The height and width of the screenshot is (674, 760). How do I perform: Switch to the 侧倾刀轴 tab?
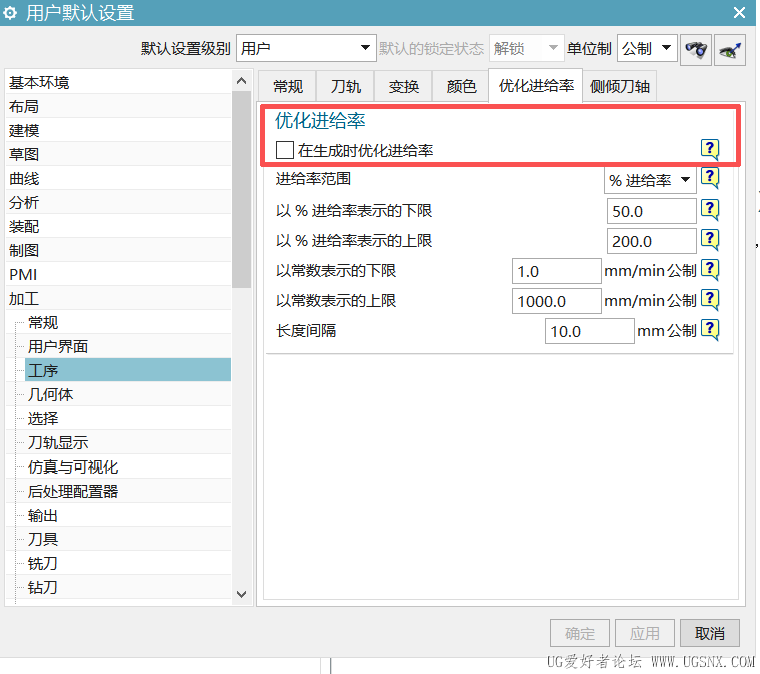[619, 87]
